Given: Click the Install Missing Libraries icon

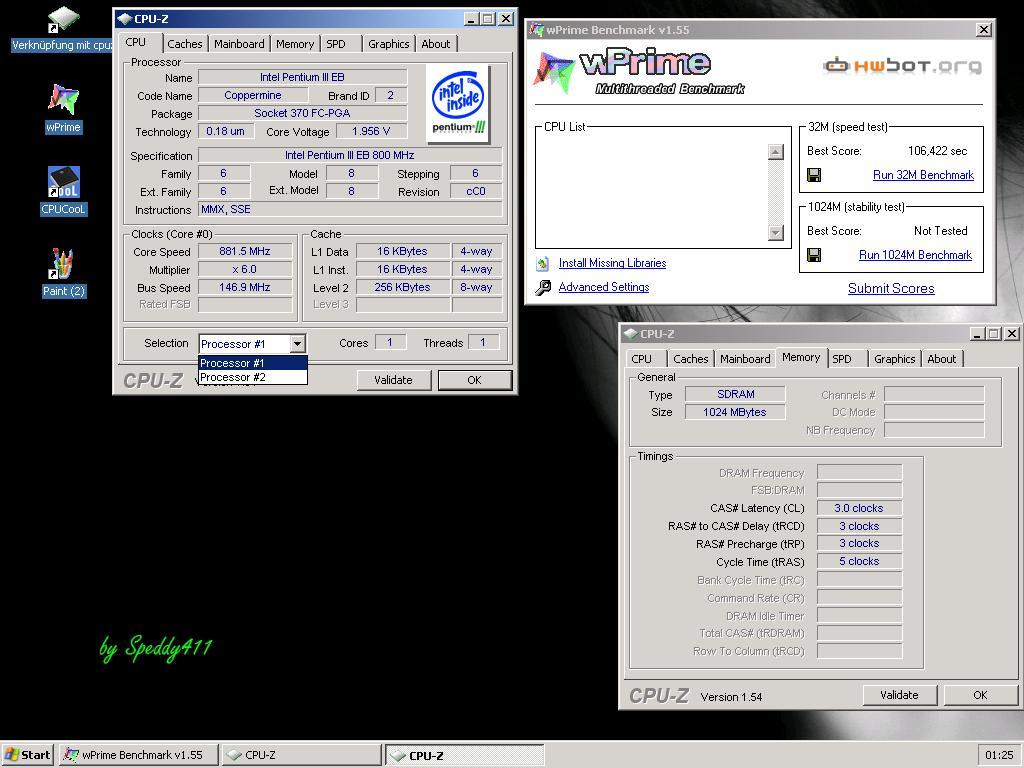Looking at the screenshot, I should point(543,263).
